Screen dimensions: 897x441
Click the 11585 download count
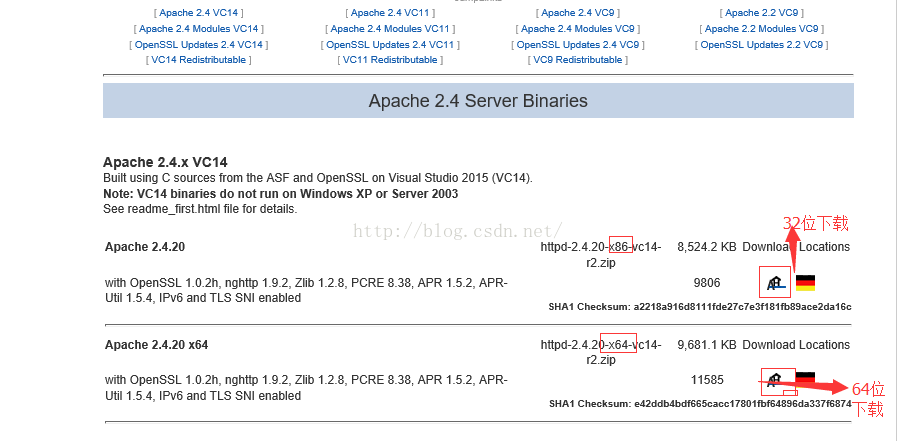coord(707,380)
